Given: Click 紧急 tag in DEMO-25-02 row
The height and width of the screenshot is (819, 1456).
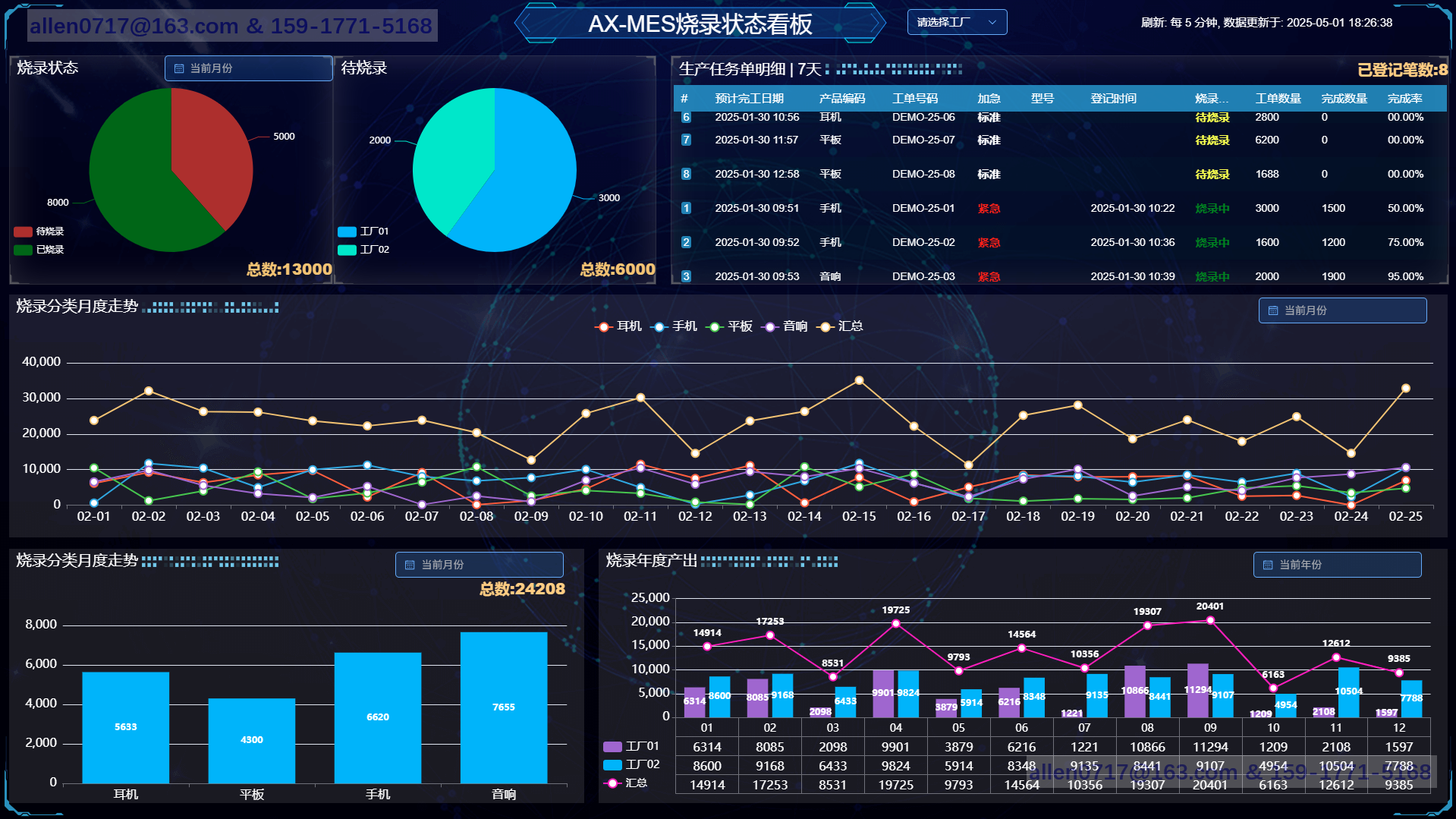Looking at the screenshot, I should point(989,242).
